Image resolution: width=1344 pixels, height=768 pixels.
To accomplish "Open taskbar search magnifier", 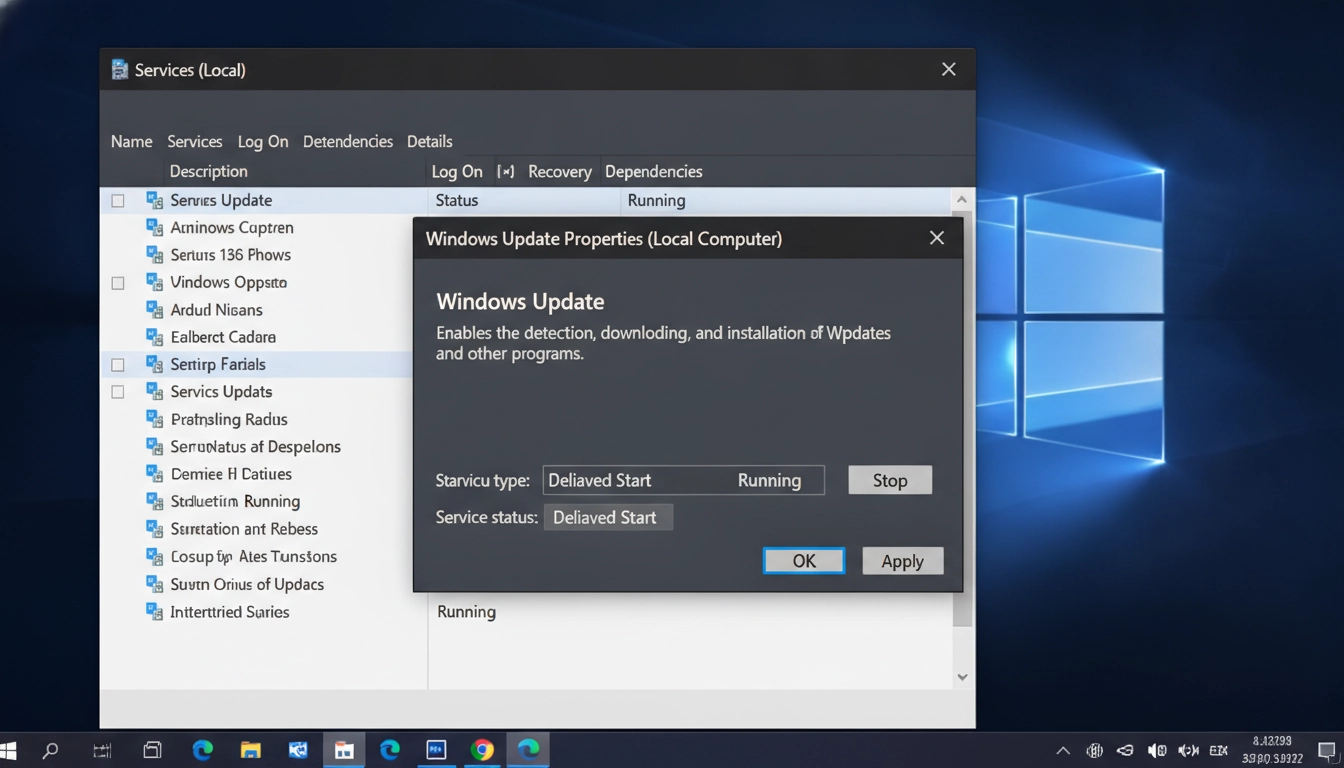I will click(50, 750).
